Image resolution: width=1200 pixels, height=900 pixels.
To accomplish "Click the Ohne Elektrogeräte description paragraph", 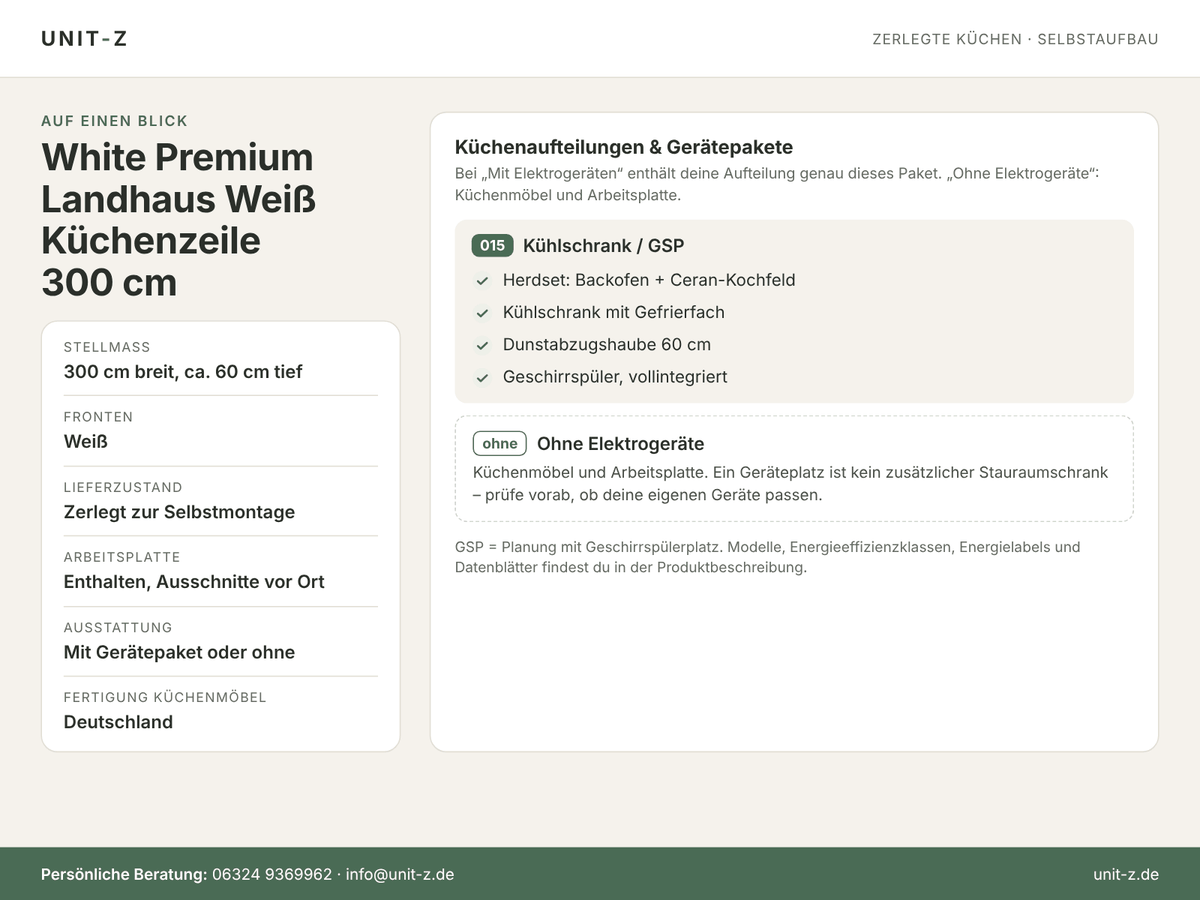I will 790,483.
